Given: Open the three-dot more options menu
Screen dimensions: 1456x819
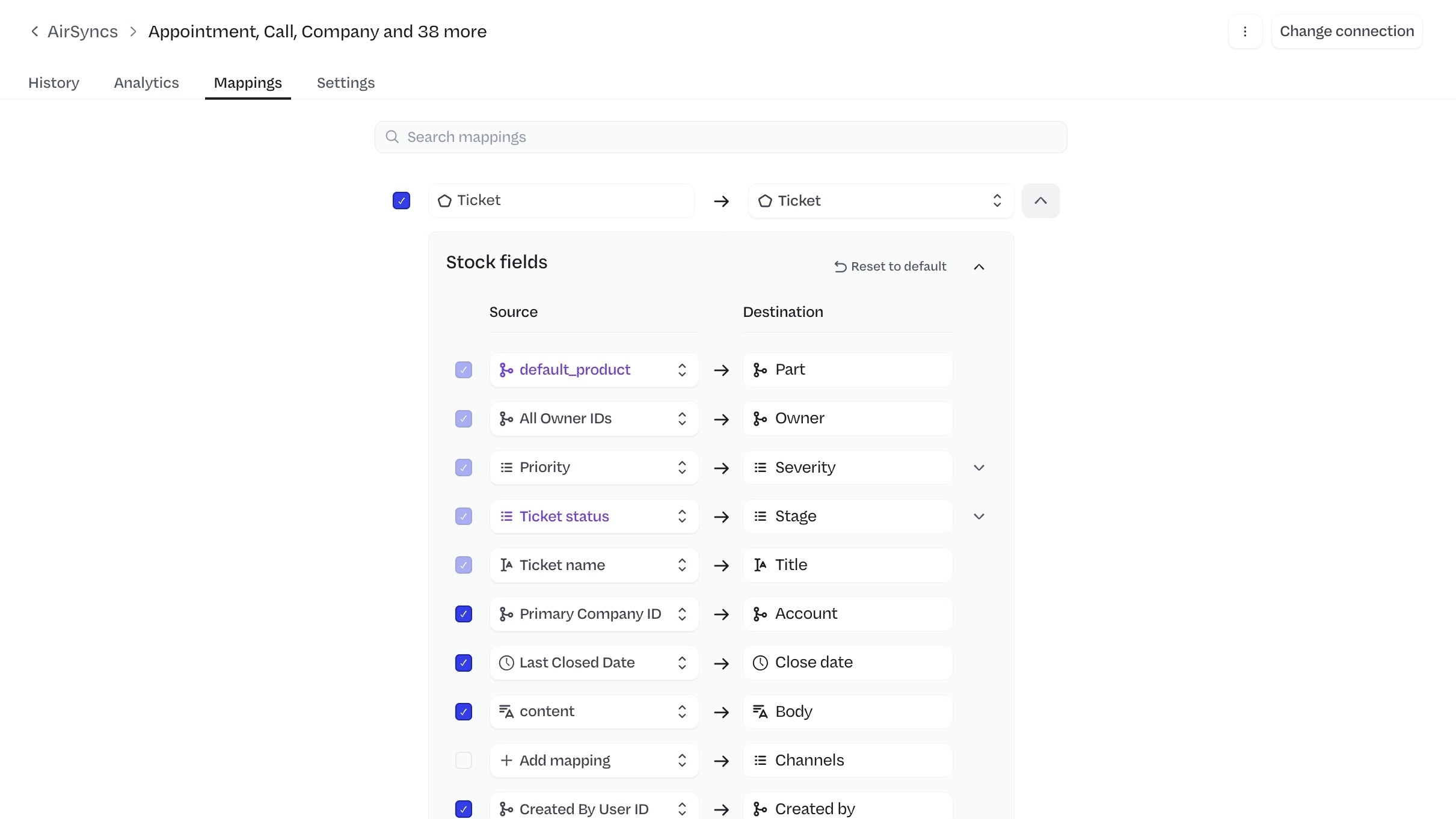Looking at the screenshot, I should click(1245, 31).
